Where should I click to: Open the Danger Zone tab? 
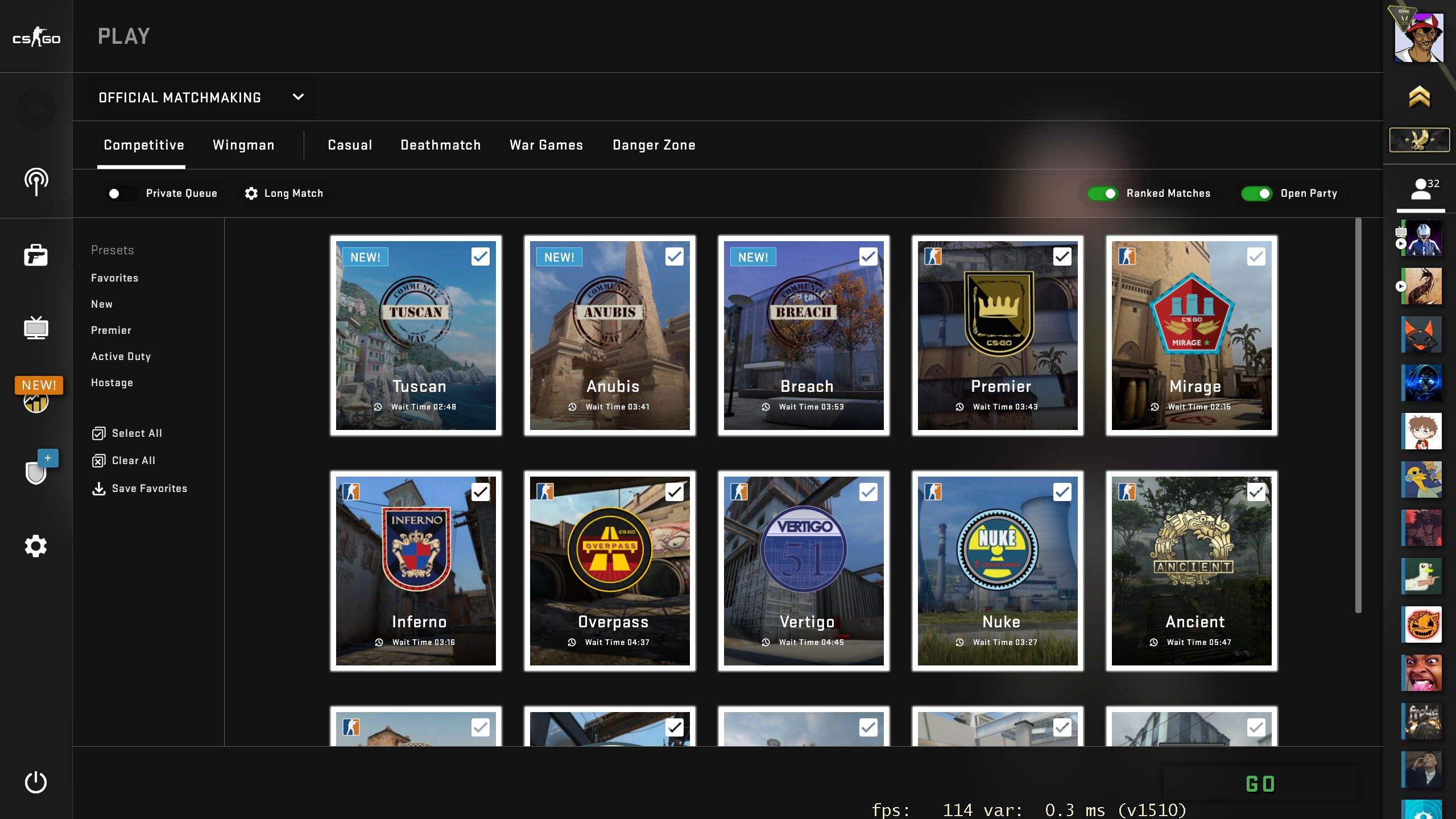[x=654, y=145]
